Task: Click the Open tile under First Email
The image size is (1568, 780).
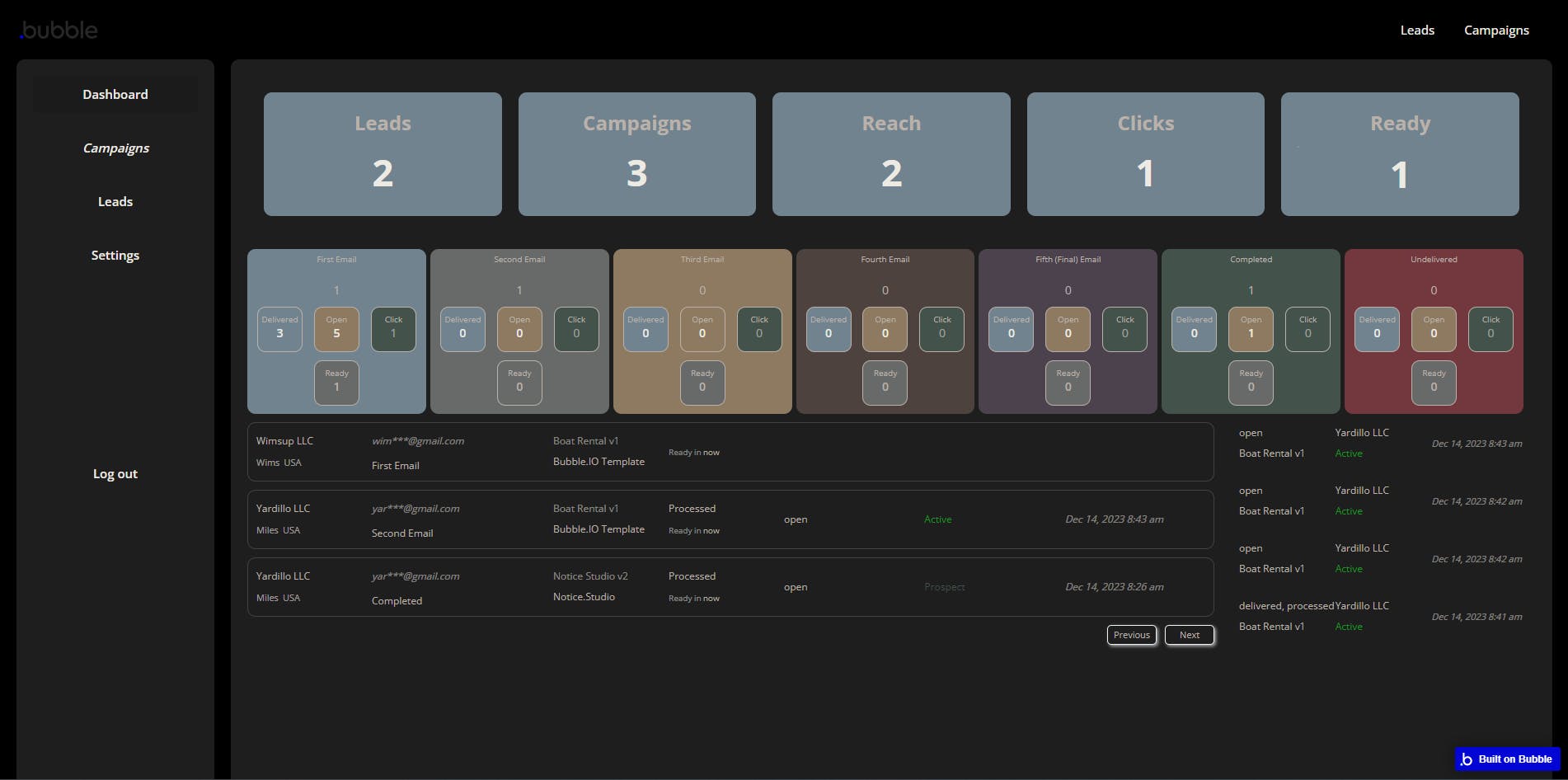Action: click(336, 329)
